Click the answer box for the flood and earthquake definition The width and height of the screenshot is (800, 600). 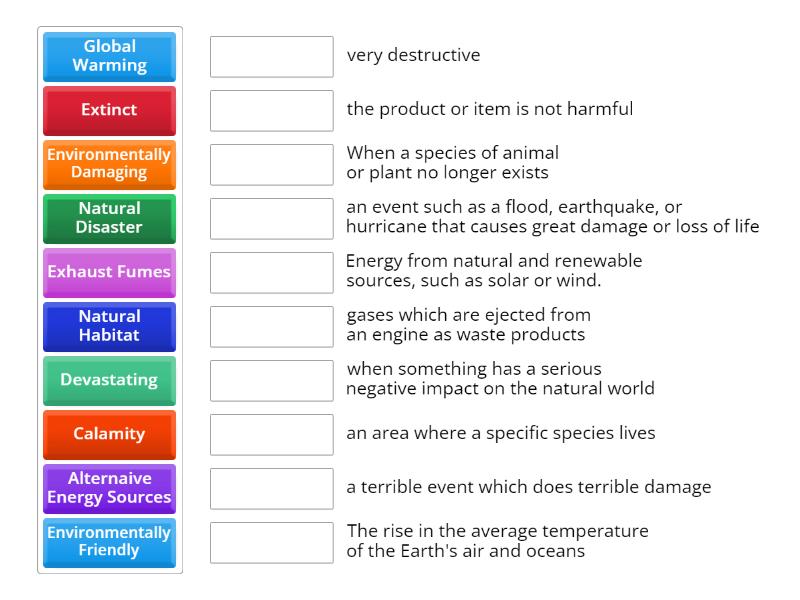271,219
